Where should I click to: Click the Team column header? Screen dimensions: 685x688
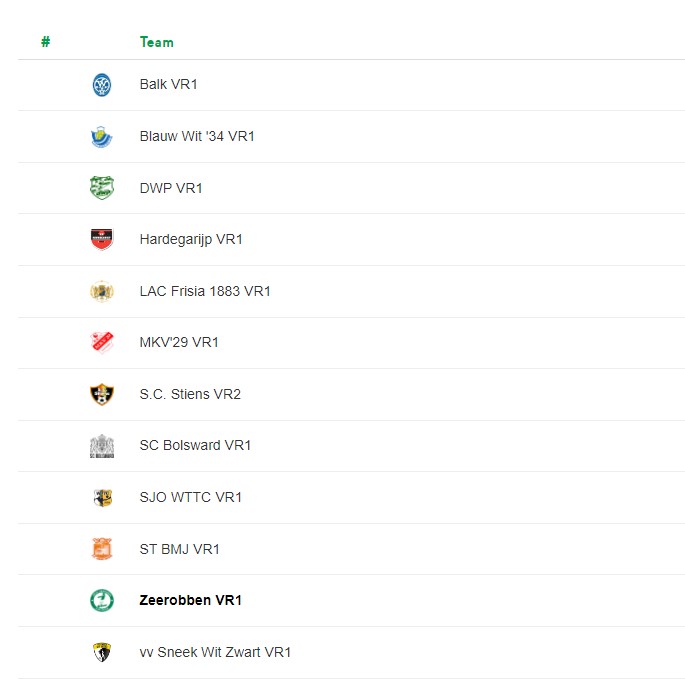(157, 42)
